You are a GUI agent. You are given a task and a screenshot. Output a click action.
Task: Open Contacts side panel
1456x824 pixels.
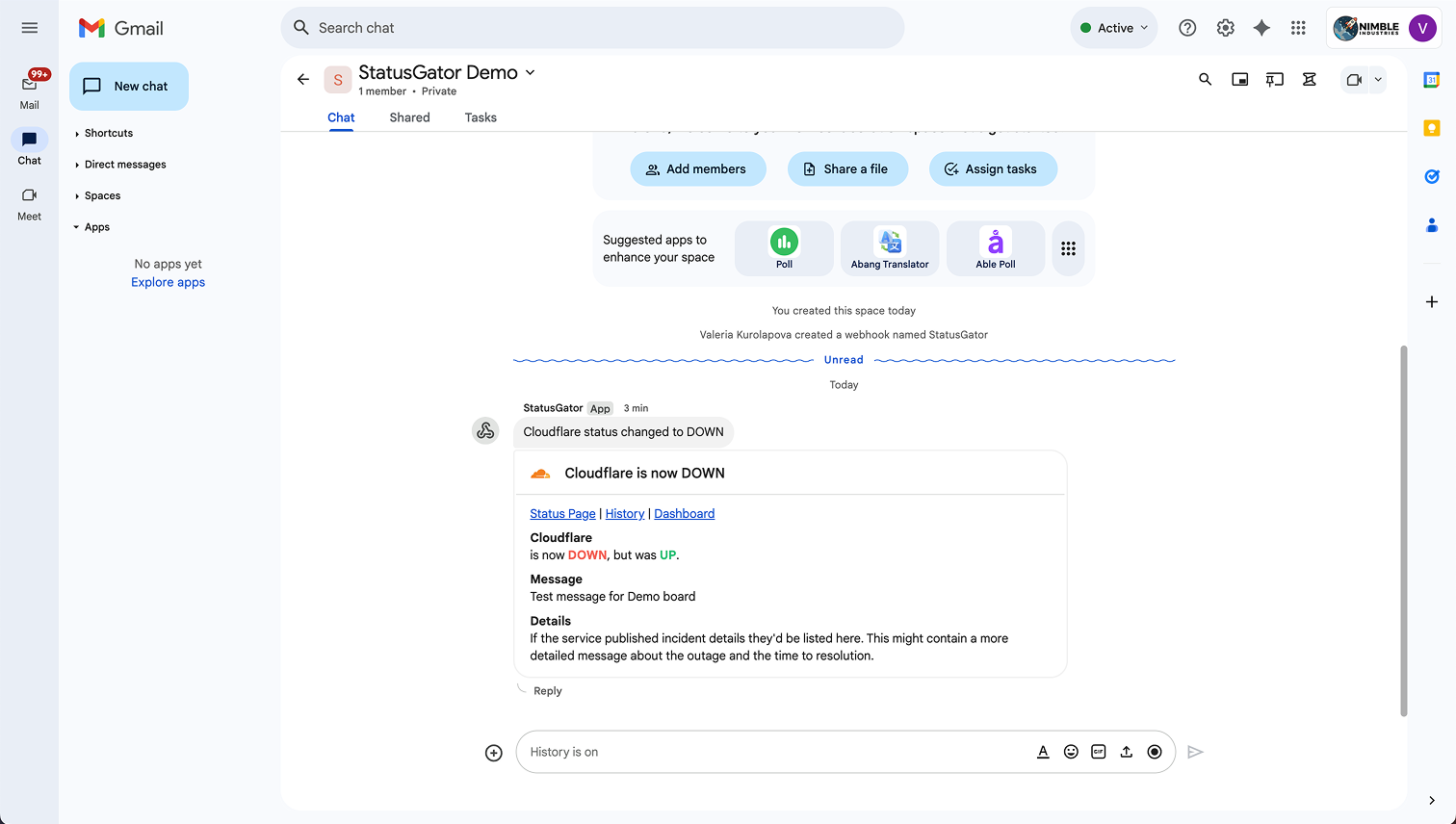(1432, 225)
